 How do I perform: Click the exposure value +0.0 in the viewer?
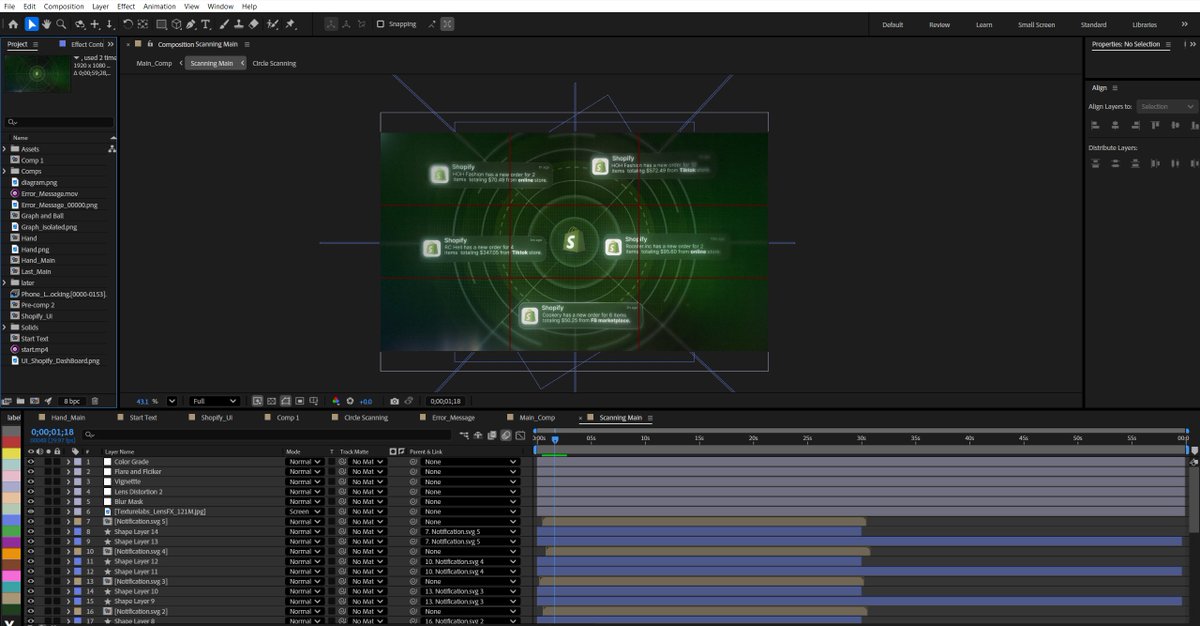click(x=366, y=401)
